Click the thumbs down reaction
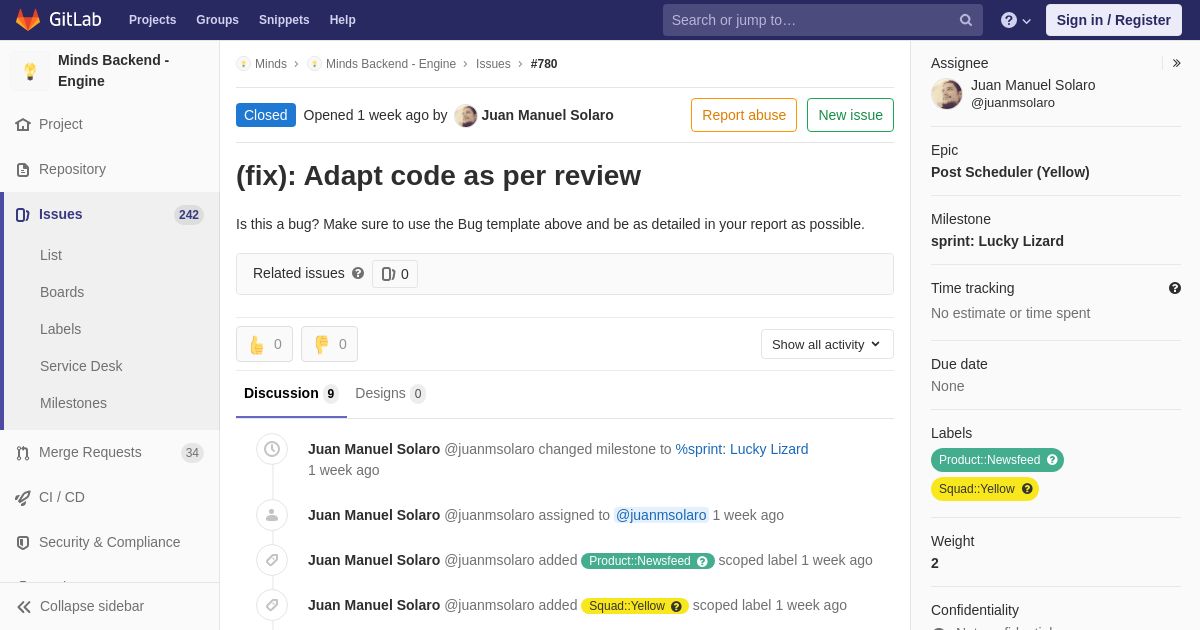This screenshot has width=1200, height=630. pos(329,344)
